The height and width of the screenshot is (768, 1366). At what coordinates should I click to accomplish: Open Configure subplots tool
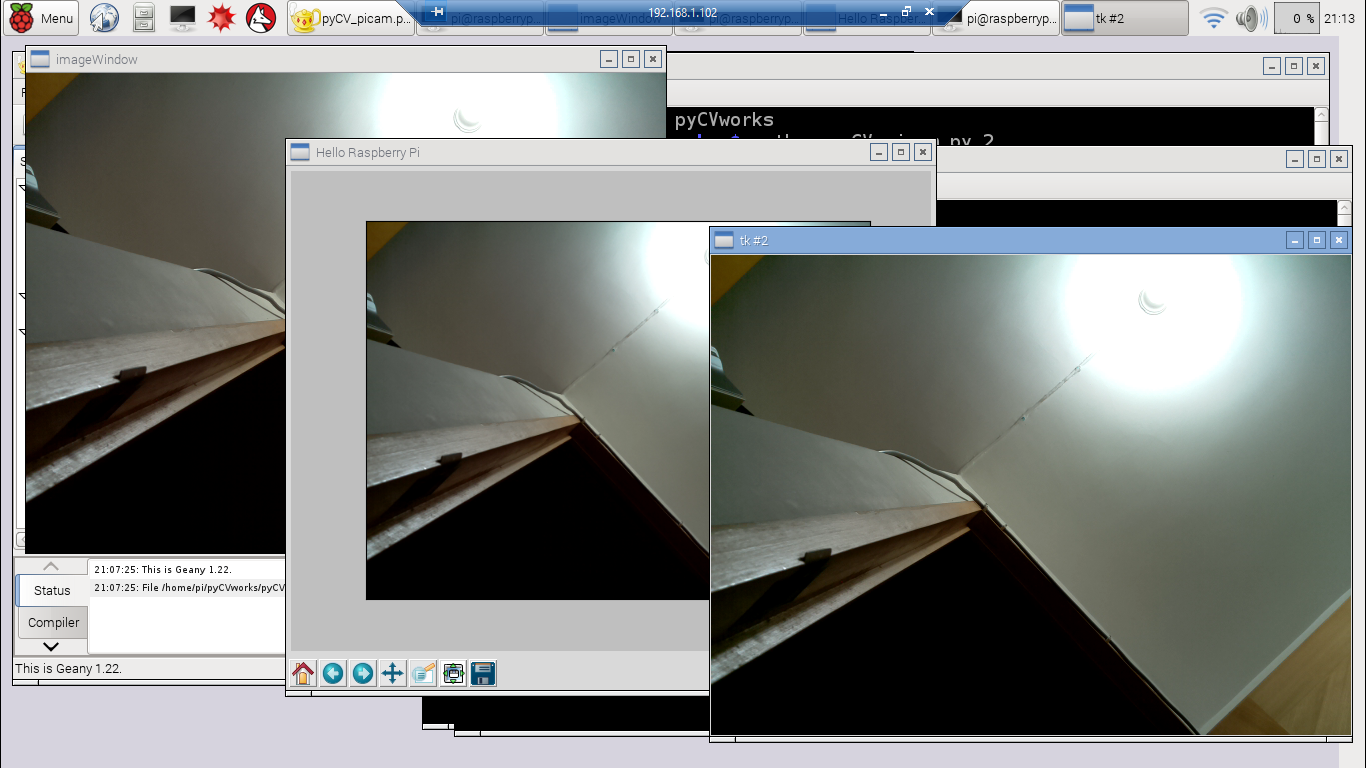tap(453, 674)
